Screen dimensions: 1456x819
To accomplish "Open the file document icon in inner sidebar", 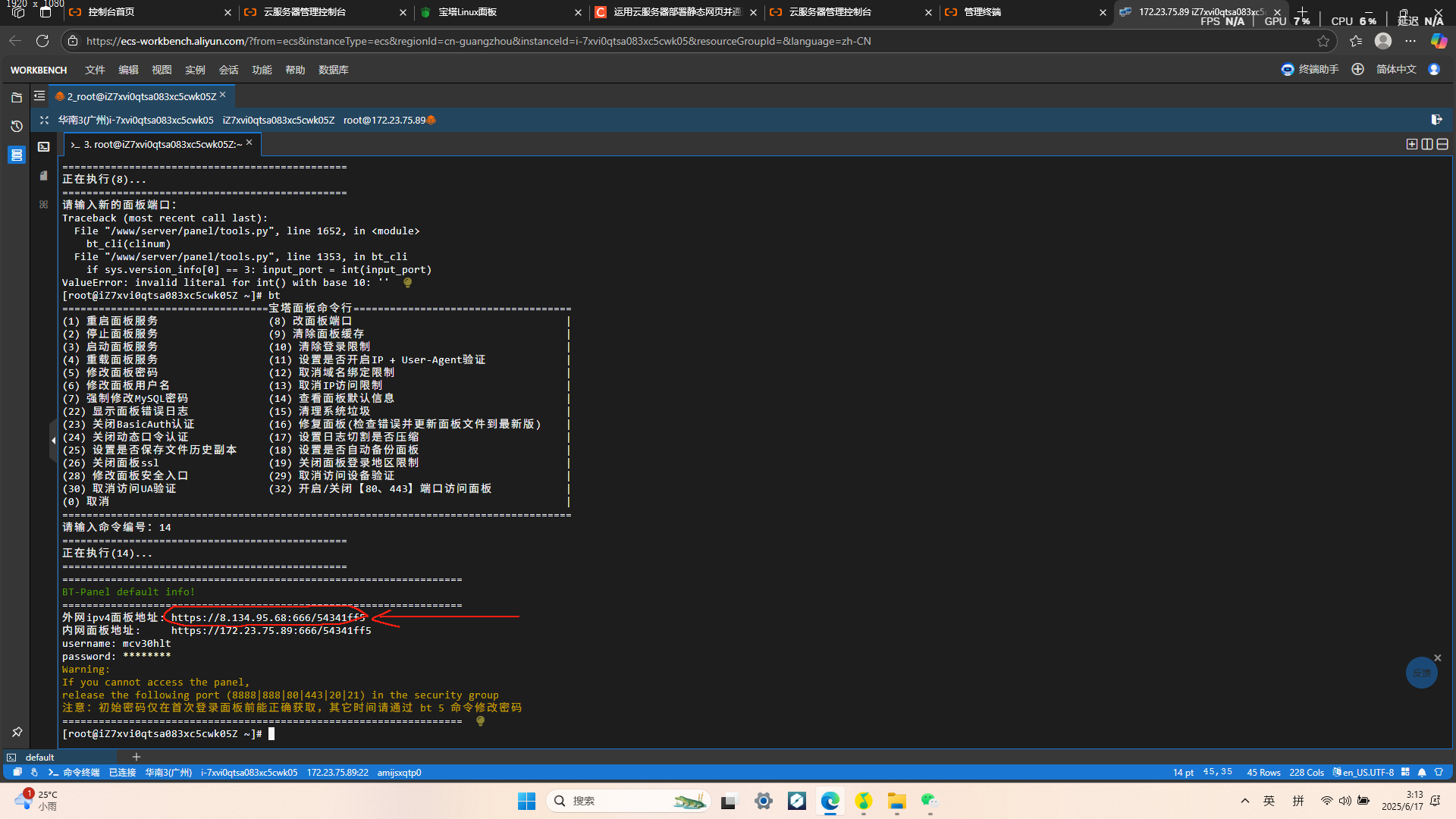I will pos(44,175).
